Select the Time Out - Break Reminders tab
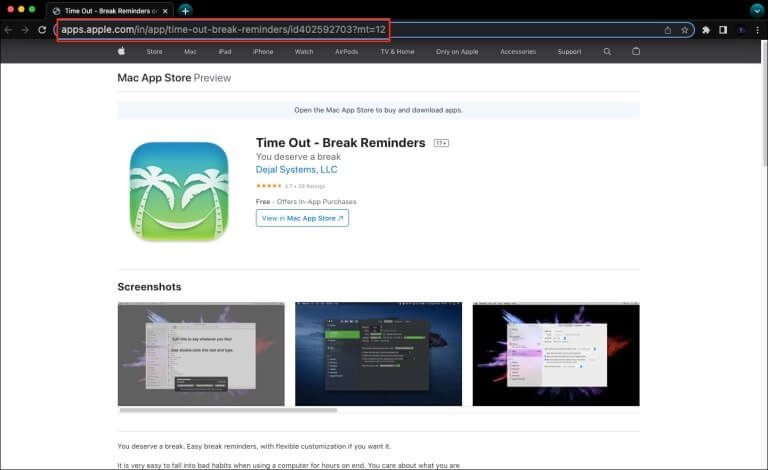The height and width of the screenshot is (470, 768). coord(110,11)
